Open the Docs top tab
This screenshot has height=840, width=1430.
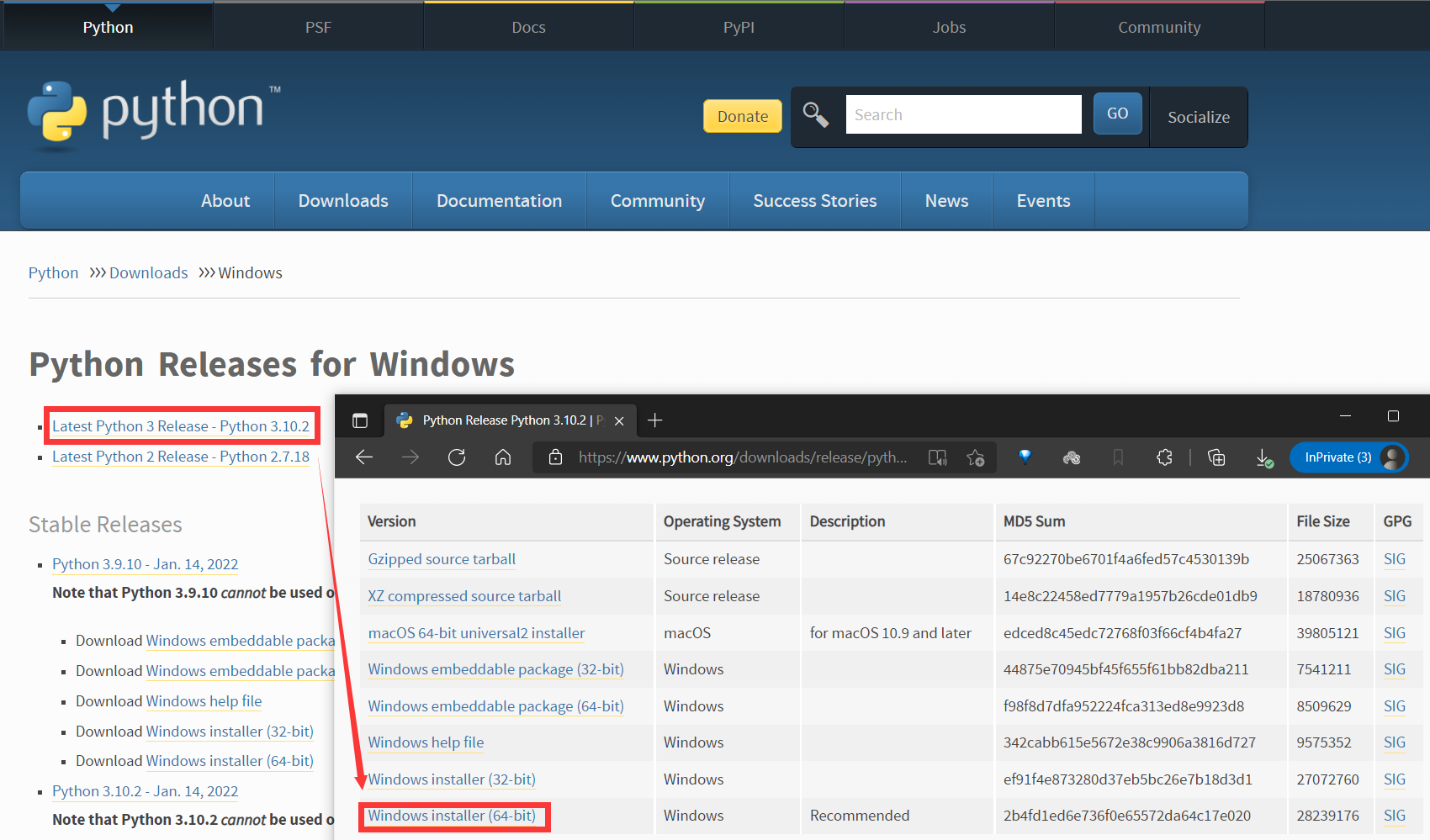click(x=529, y=27)
